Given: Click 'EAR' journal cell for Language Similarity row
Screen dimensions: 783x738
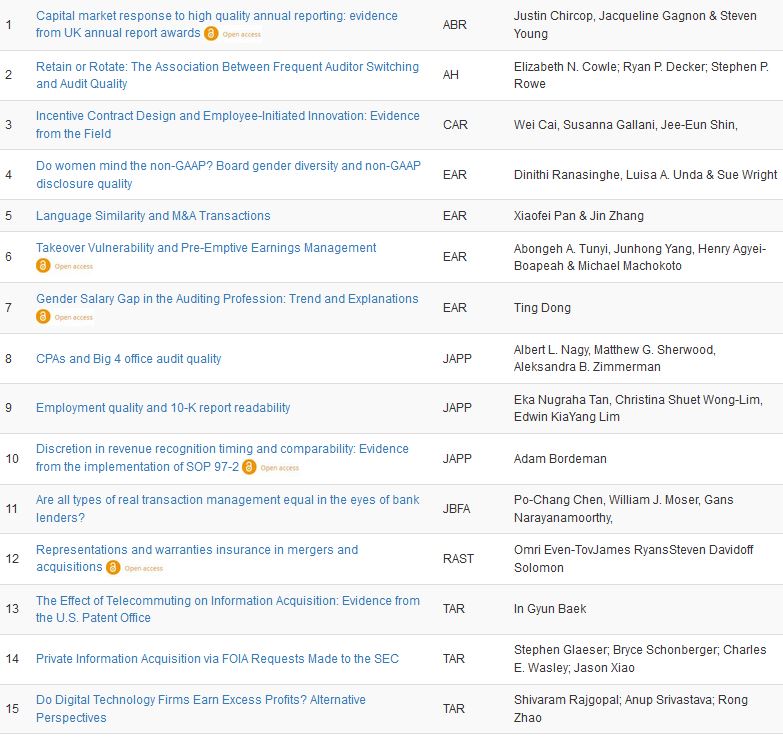Looking at the screenshot, I should tap(454, 216).
